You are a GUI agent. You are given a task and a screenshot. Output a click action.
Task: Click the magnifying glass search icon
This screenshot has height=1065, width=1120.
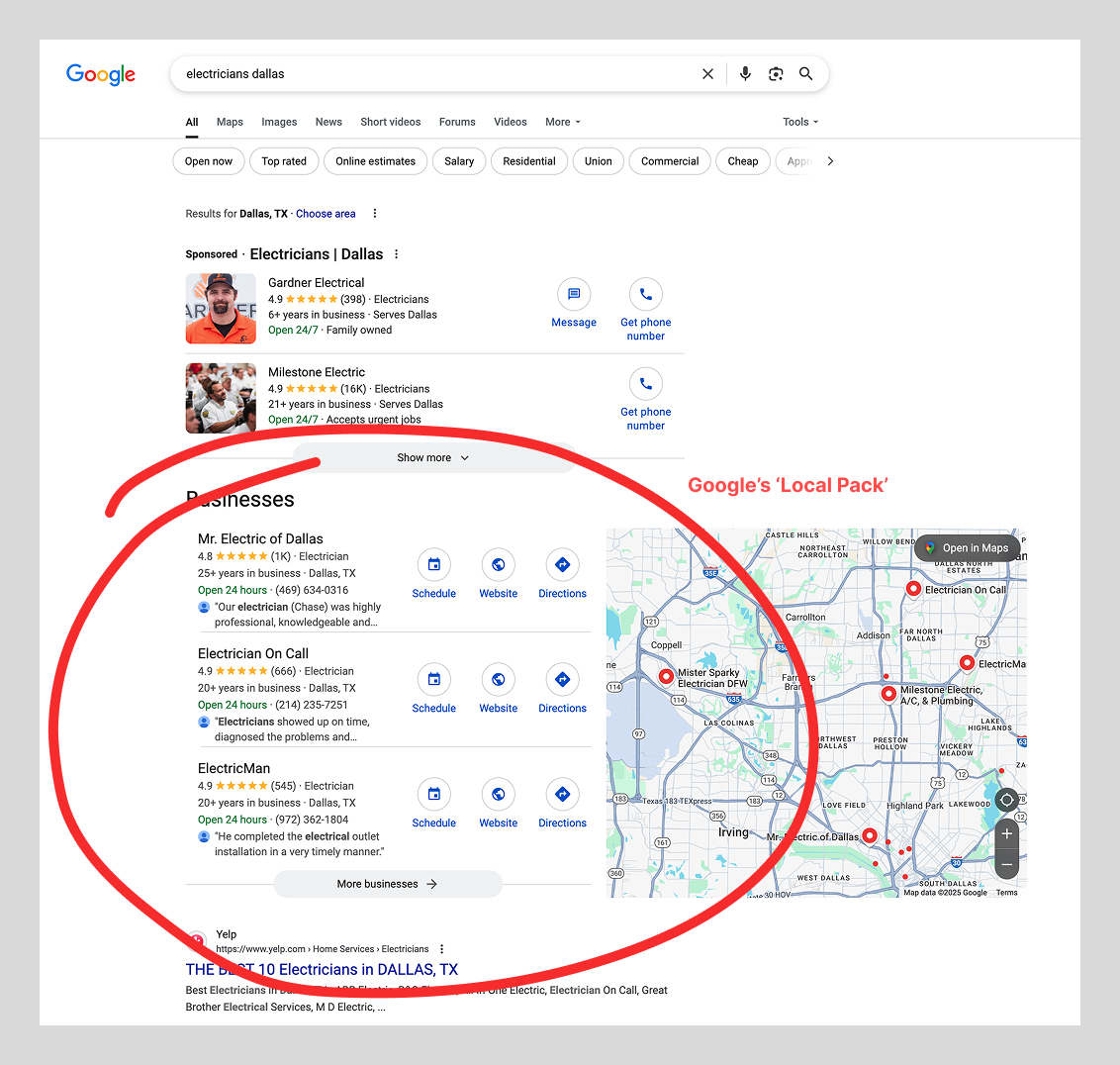point(805,73)
